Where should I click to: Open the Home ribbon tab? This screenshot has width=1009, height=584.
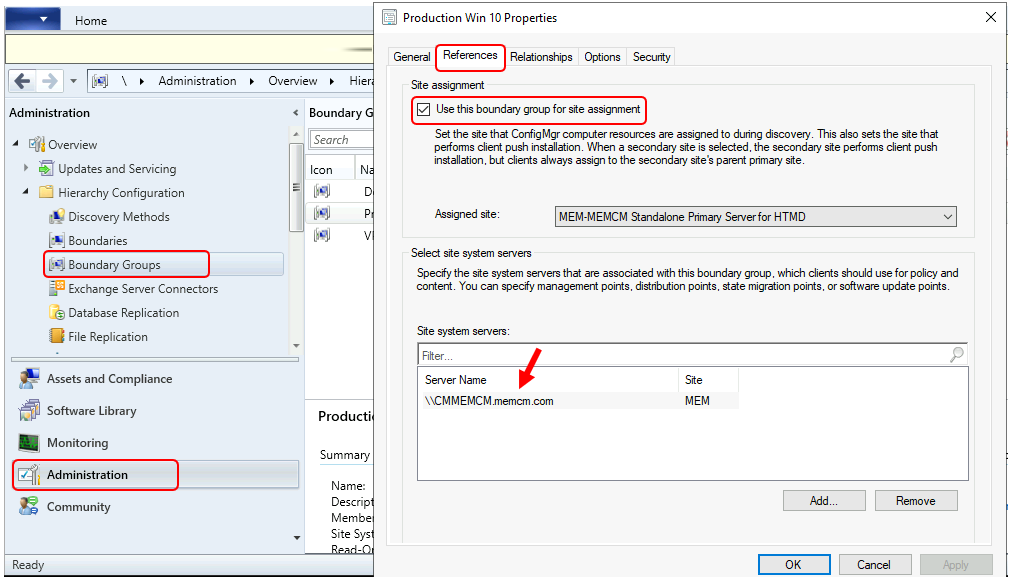point(91,21)
